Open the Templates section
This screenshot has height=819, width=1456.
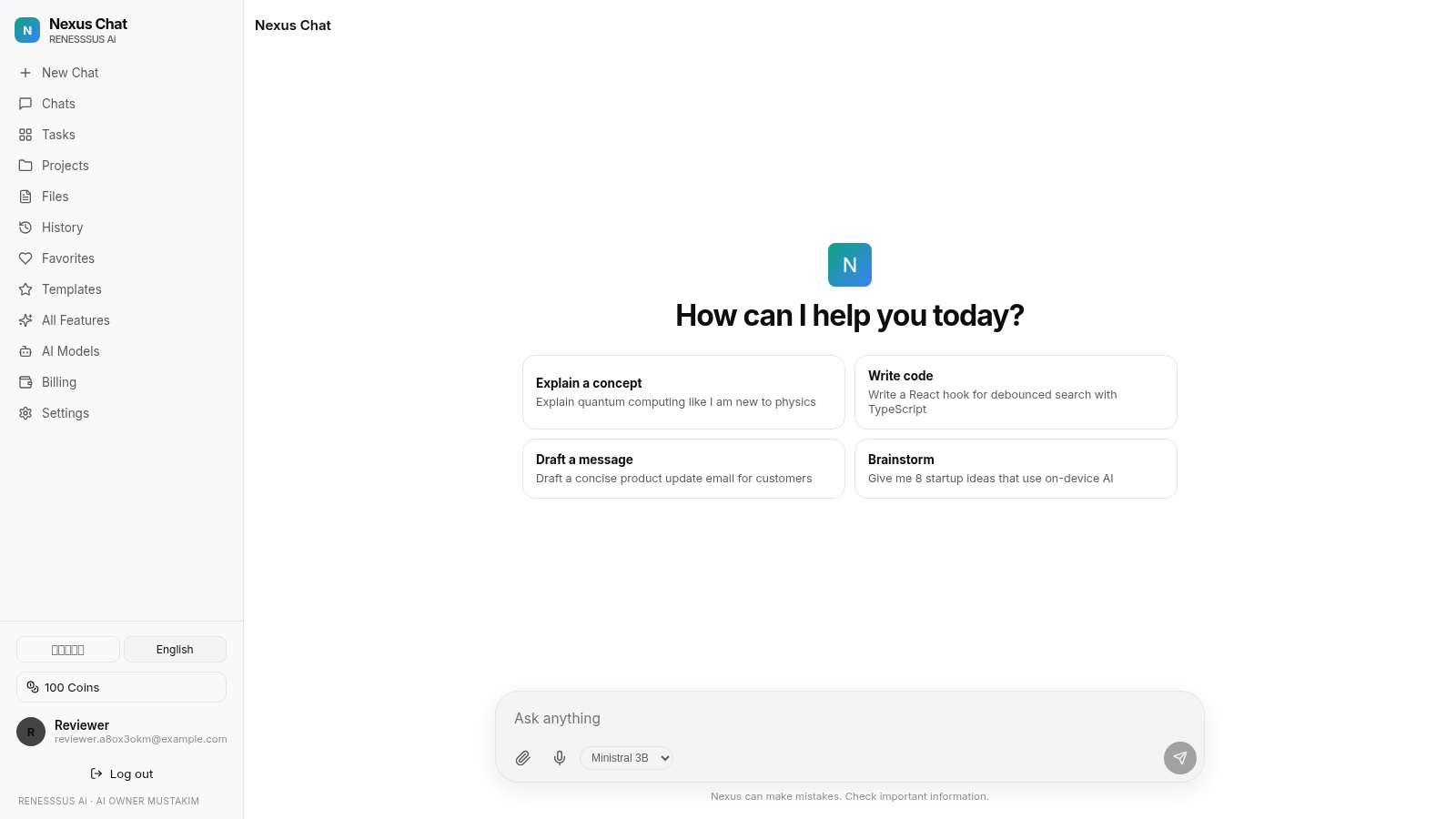coord(121,289)
